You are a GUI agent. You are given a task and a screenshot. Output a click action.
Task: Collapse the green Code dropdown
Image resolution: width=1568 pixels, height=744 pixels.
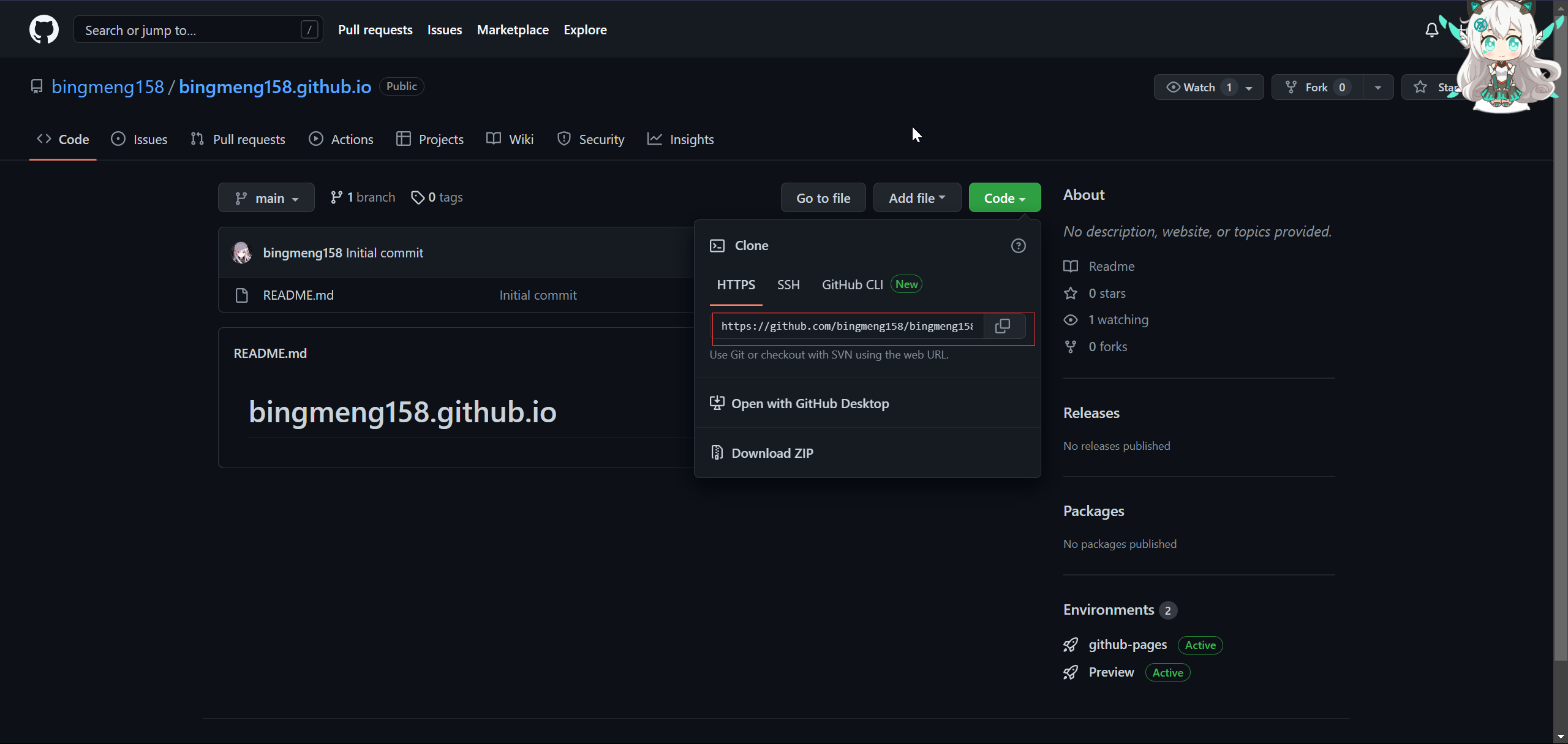point(1005,198)
